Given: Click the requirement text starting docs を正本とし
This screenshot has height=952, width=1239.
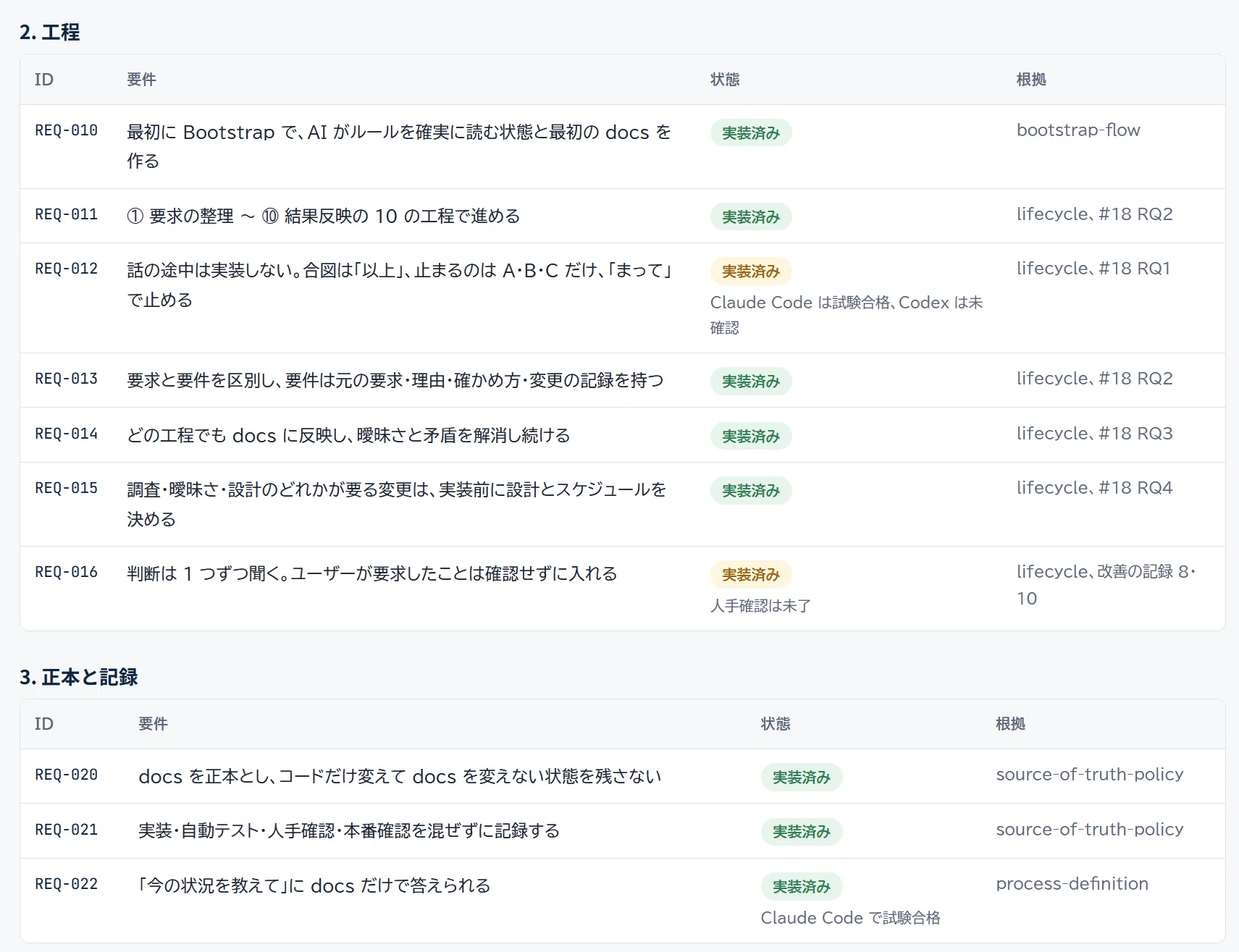Looking at the screenshot, I should 400,777.
